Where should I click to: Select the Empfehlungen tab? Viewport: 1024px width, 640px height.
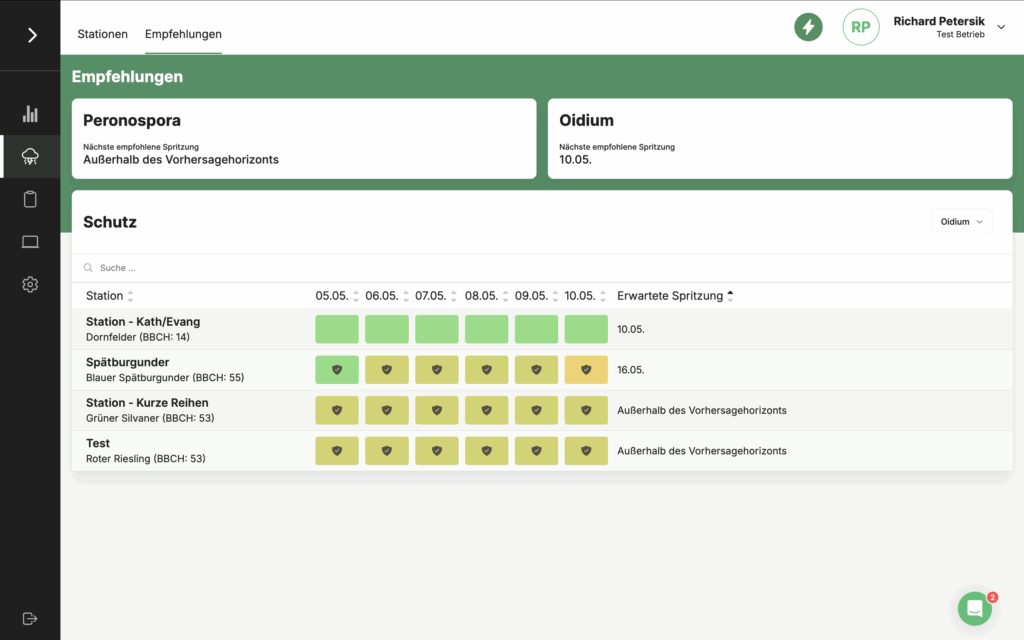183,34
